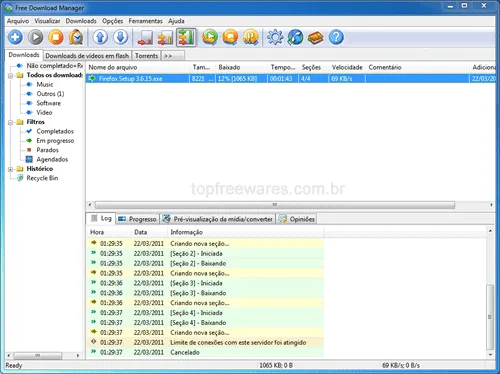Select the Log tab
The width and height of the screenshot is (500, 374).
pyautogui.click(x=101, y=218)
